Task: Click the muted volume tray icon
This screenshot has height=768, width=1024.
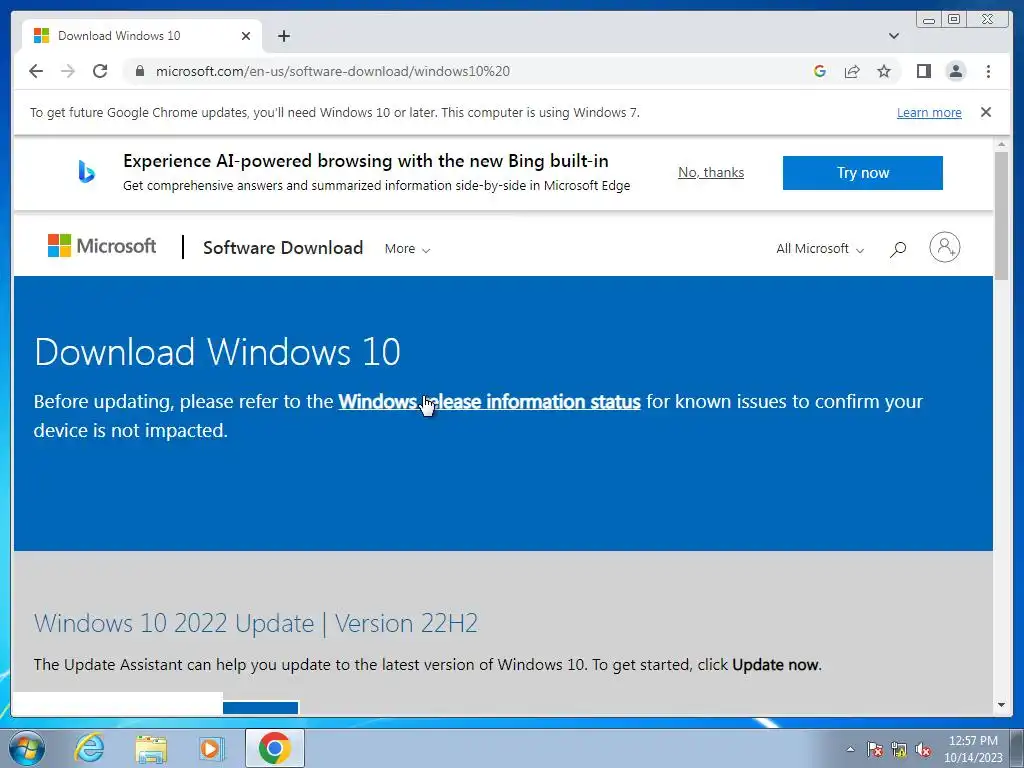Action: click(923, 749)
